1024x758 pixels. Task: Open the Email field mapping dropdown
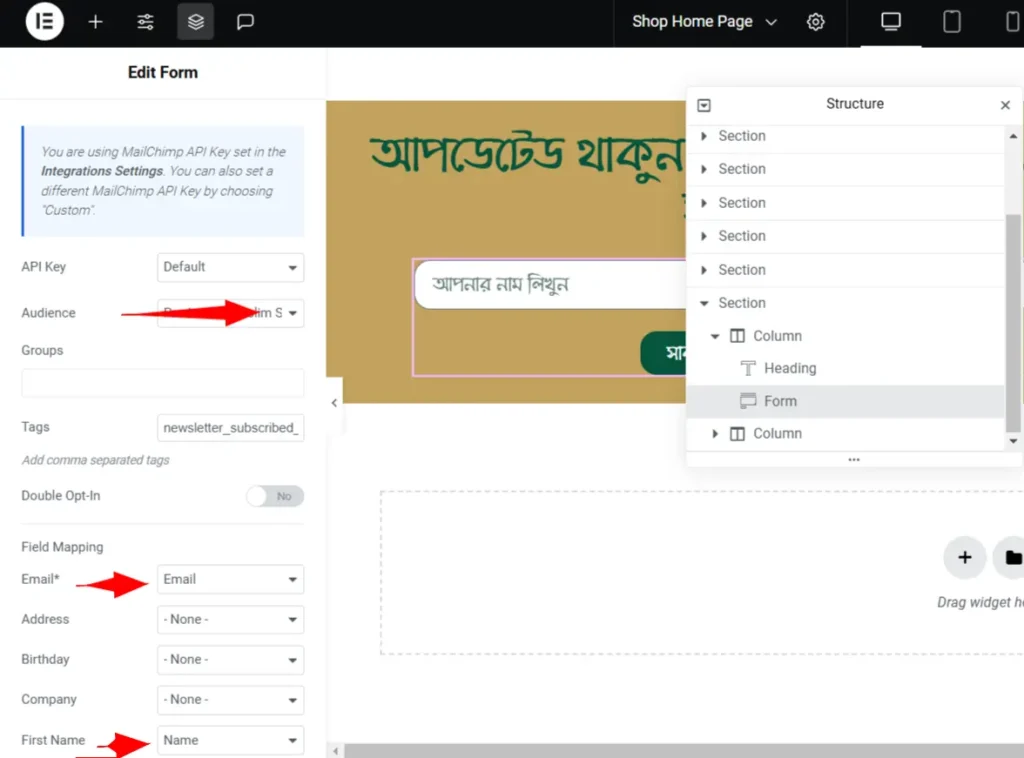(x=231, y=579)
